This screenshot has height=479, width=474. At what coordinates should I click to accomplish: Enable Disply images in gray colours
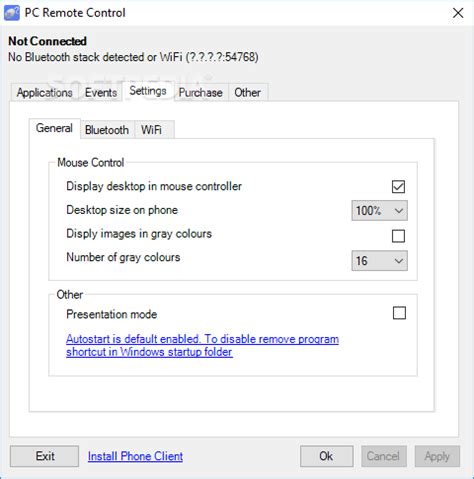coord(398,236)
